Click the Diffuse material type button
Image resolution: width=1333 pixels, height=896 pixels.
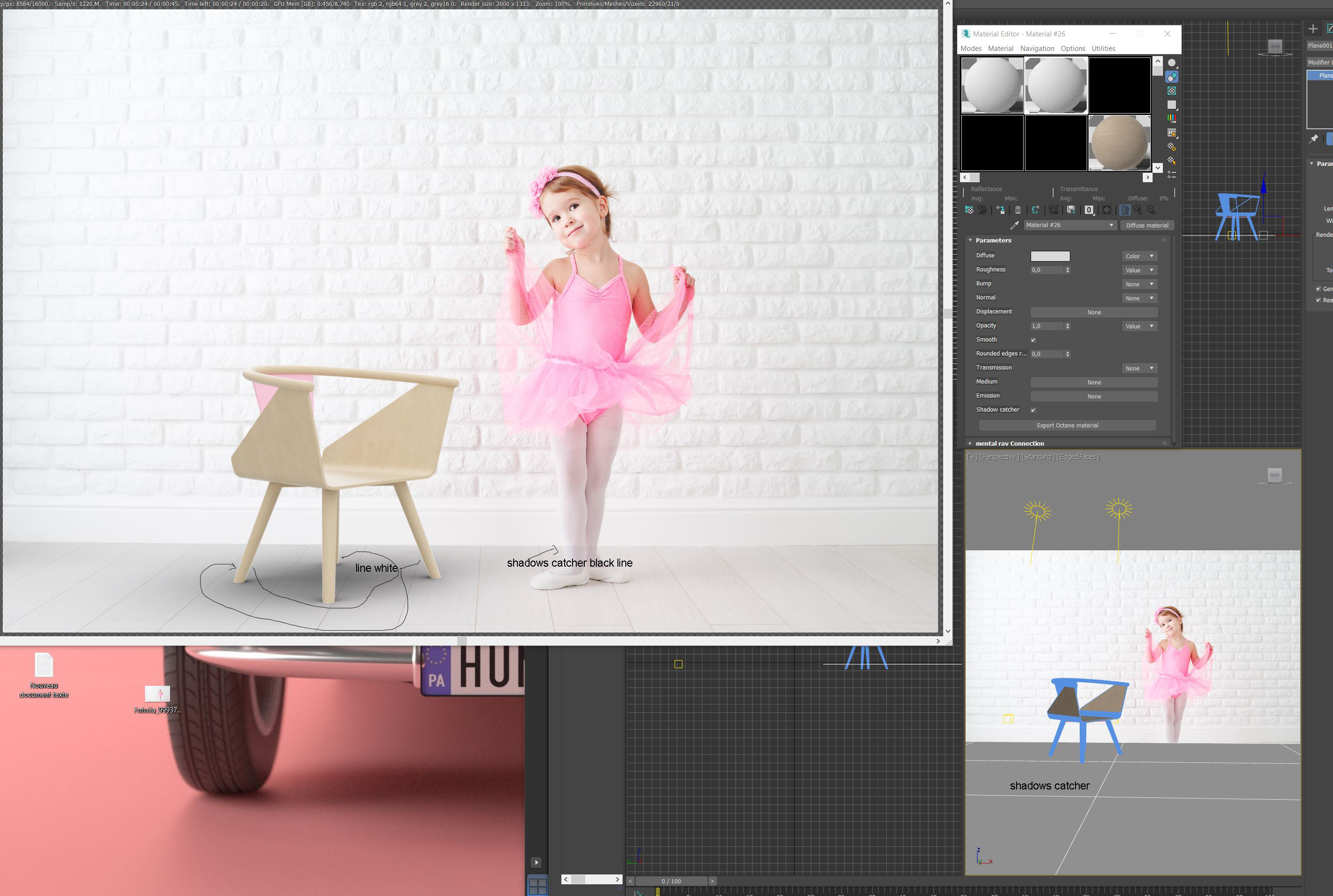point(1147,225)
